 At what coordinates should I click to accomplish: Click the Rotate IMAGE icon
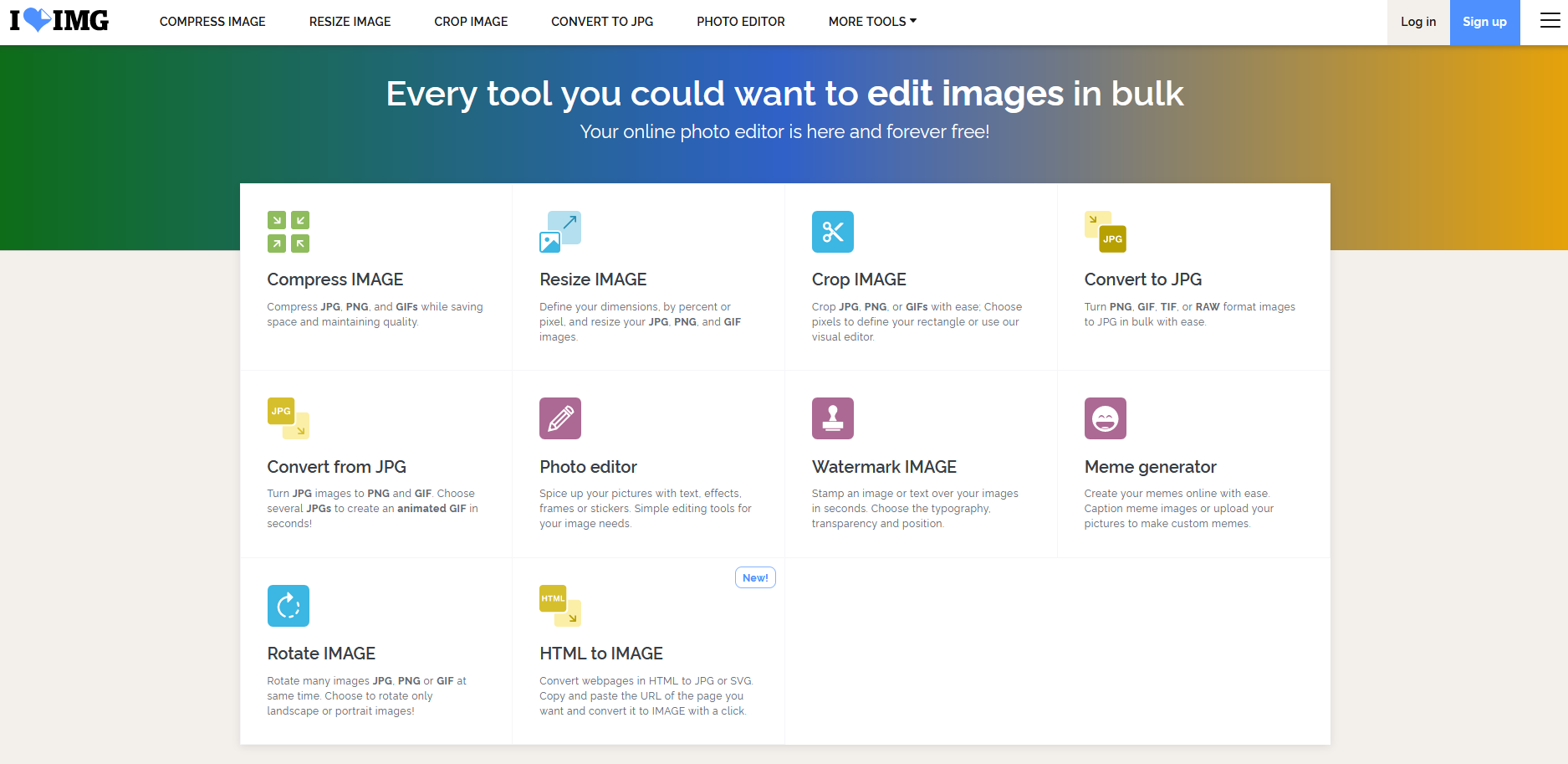[x=289, y=606]
